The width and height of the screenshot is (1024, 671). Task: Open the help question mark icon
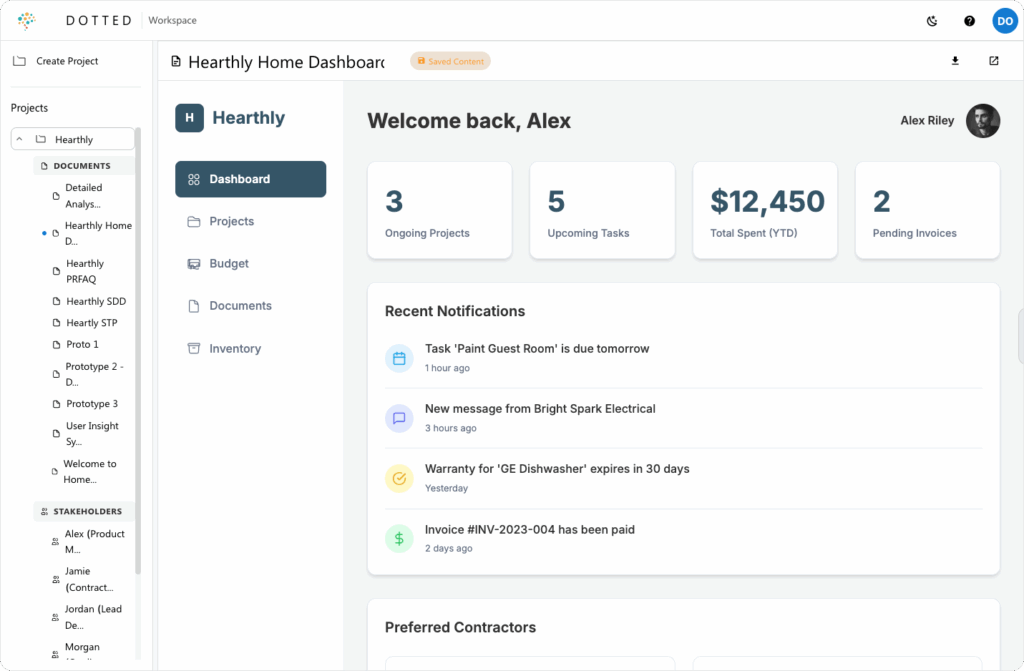[969, 20]
